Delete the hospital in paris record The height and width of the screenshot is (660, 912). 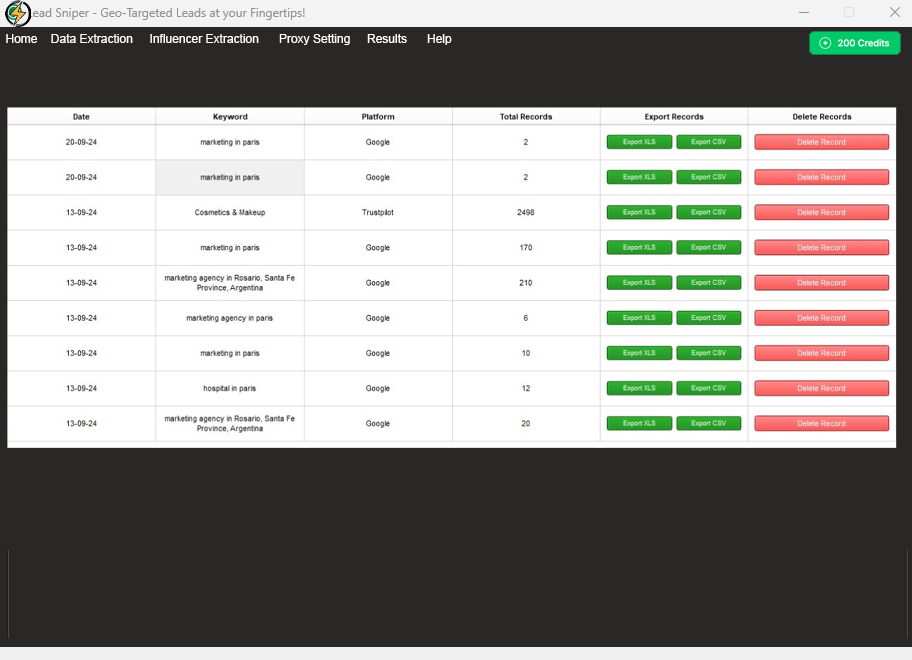click(821, 388)
